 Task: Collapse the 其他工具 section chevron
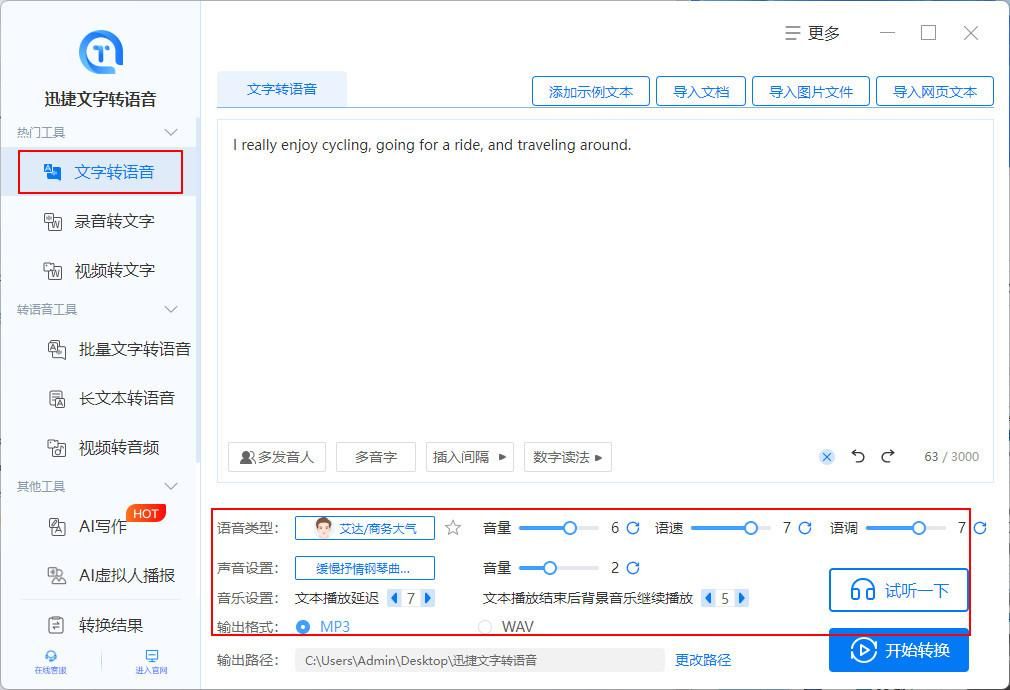coord(171,486)
